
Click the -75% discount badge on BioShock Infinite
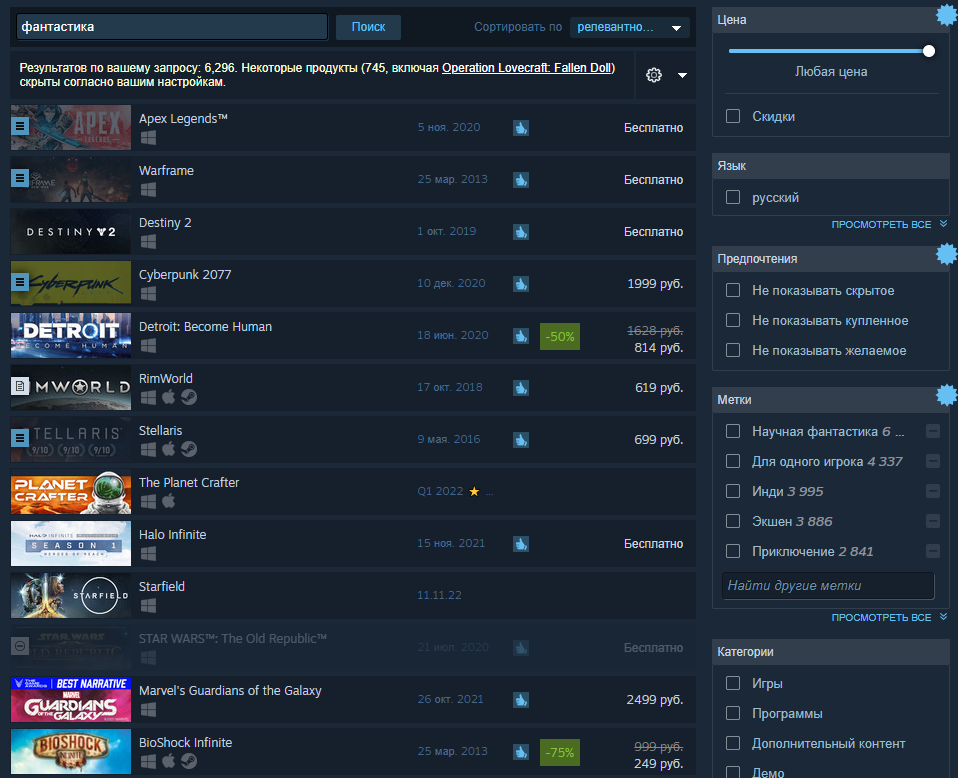pos(560,752)
